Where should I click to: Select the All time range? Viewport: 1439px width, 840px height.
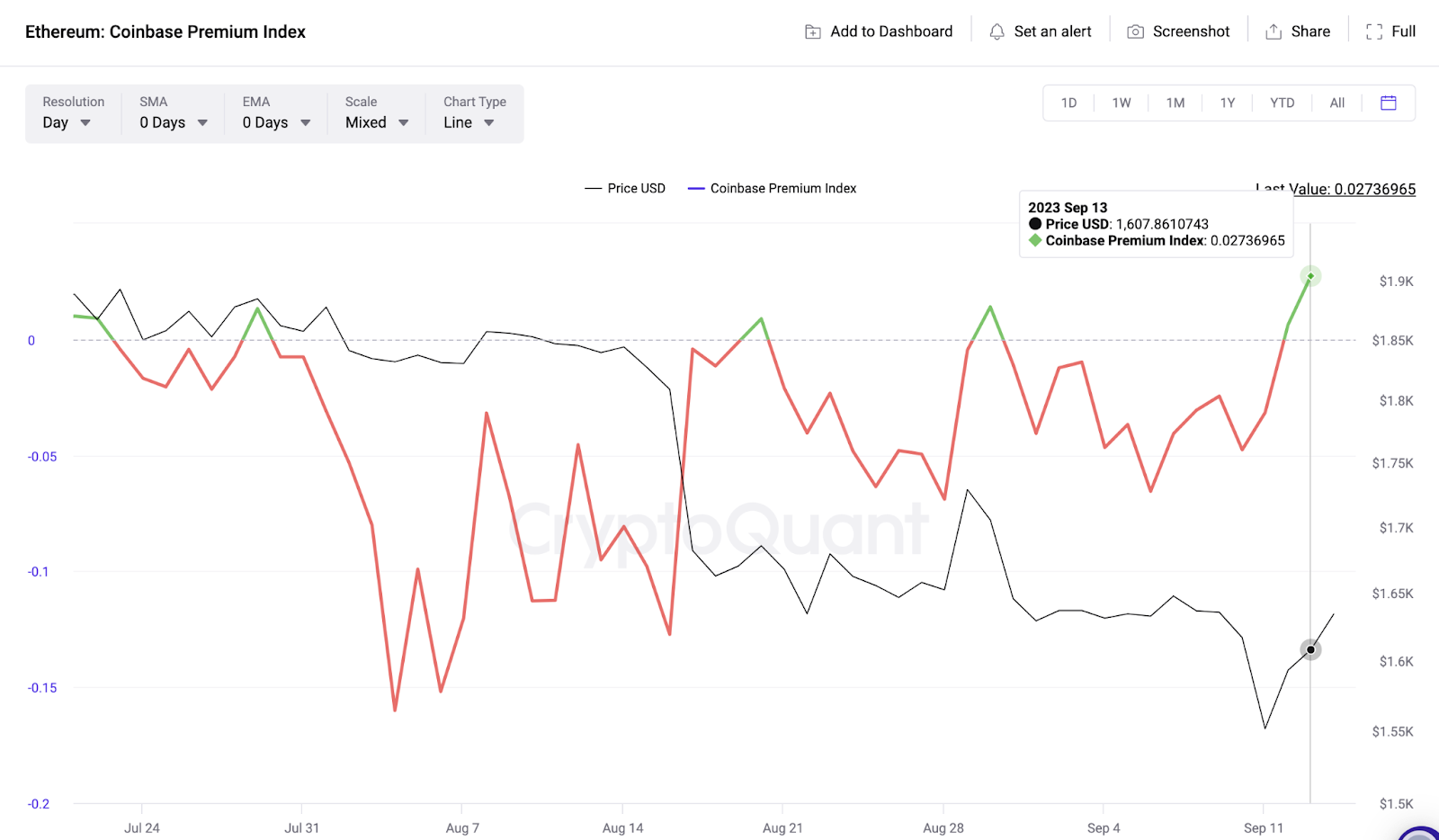tap(1337, 103)
